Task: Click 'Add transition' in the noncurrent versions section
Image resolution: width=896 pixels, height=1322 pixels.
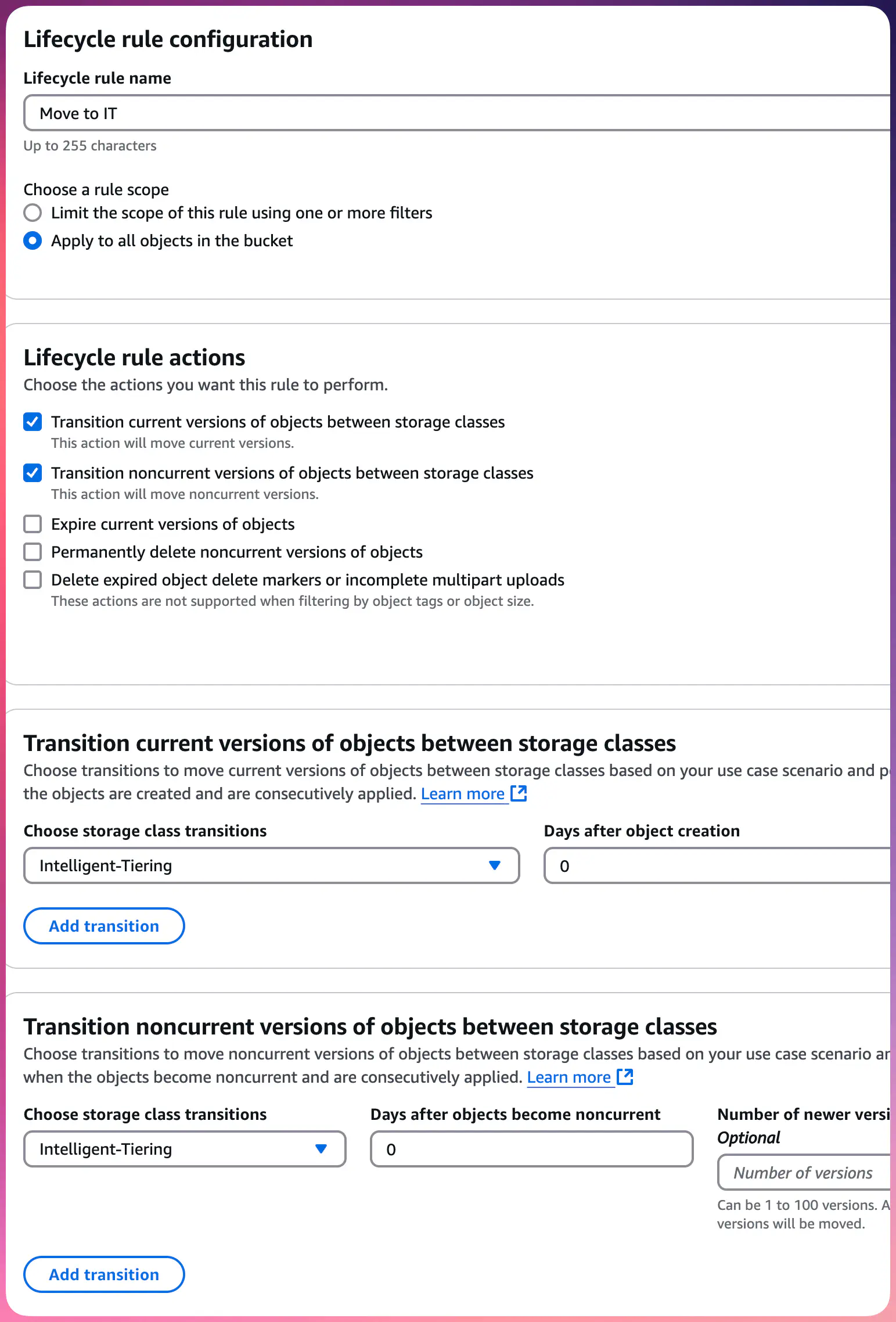Action: (103, 1274)
